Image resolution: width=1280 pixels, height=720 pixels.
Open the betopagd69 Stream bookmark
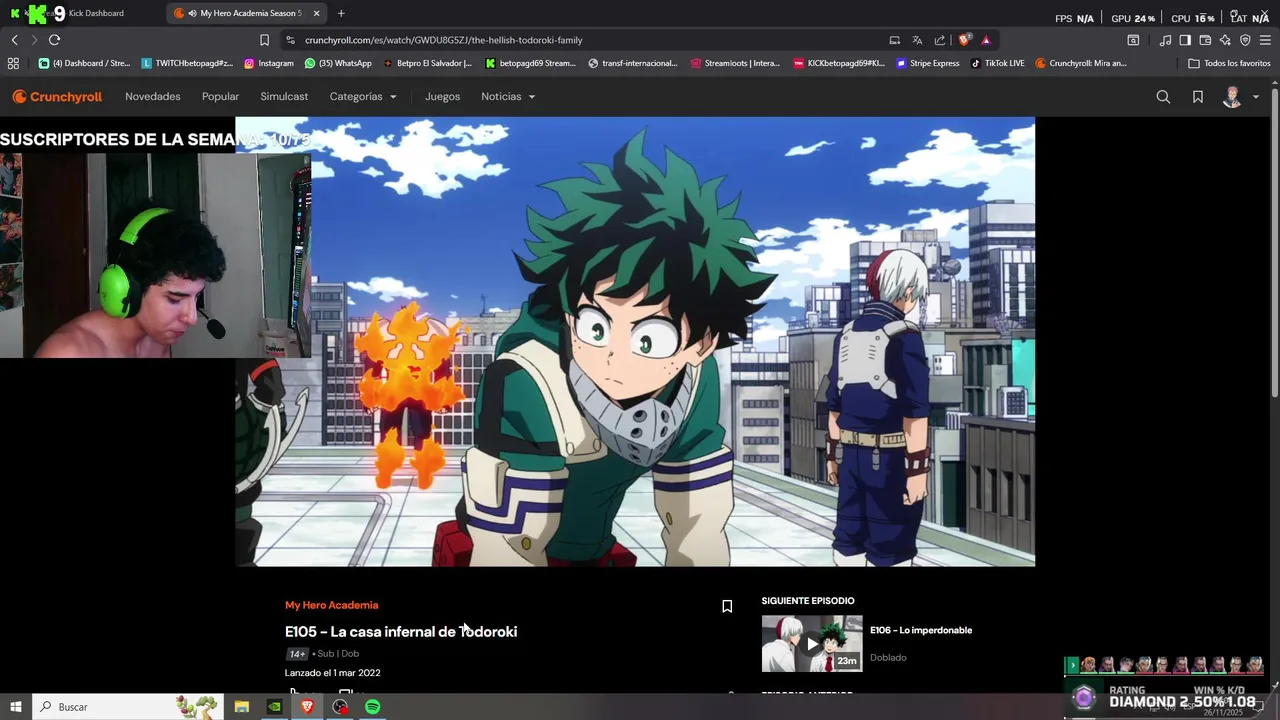click(x=531, y=63)
